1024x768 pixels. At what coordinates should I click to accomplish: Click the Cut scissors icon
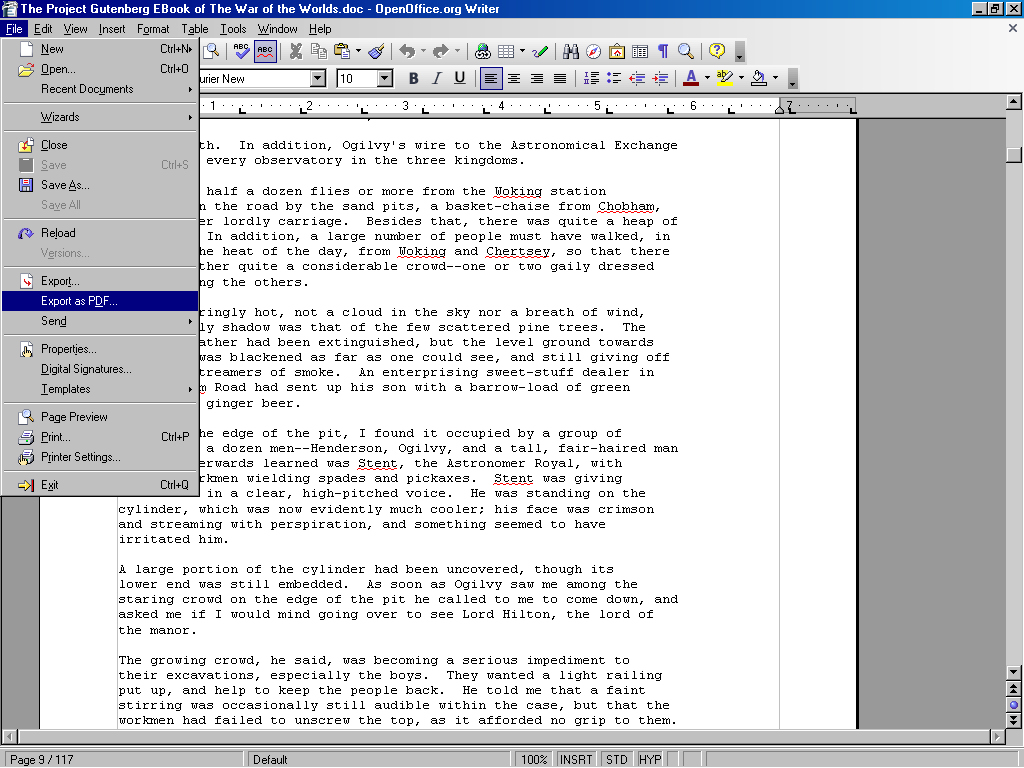[295, 51]
